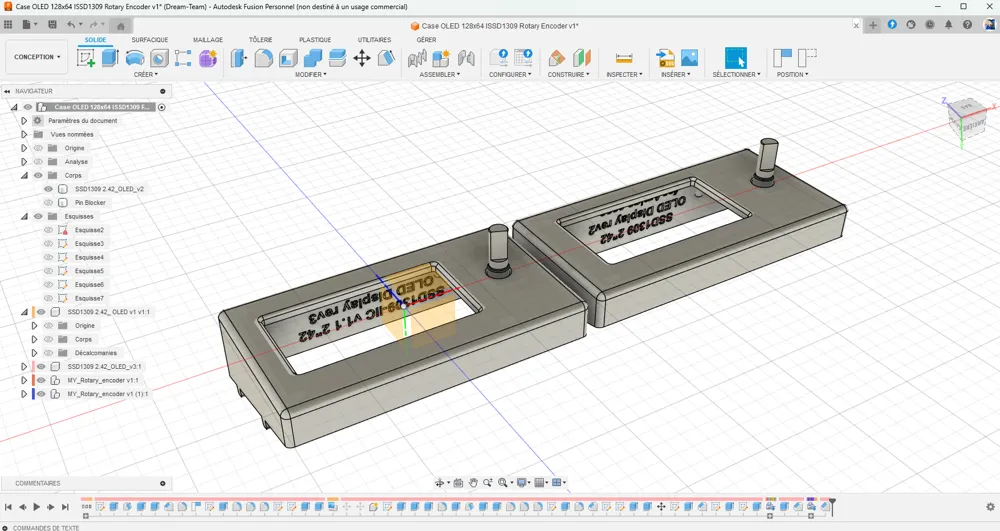The image size is (1000, 531).
Task: Open a new design tab
Action: 873,25
